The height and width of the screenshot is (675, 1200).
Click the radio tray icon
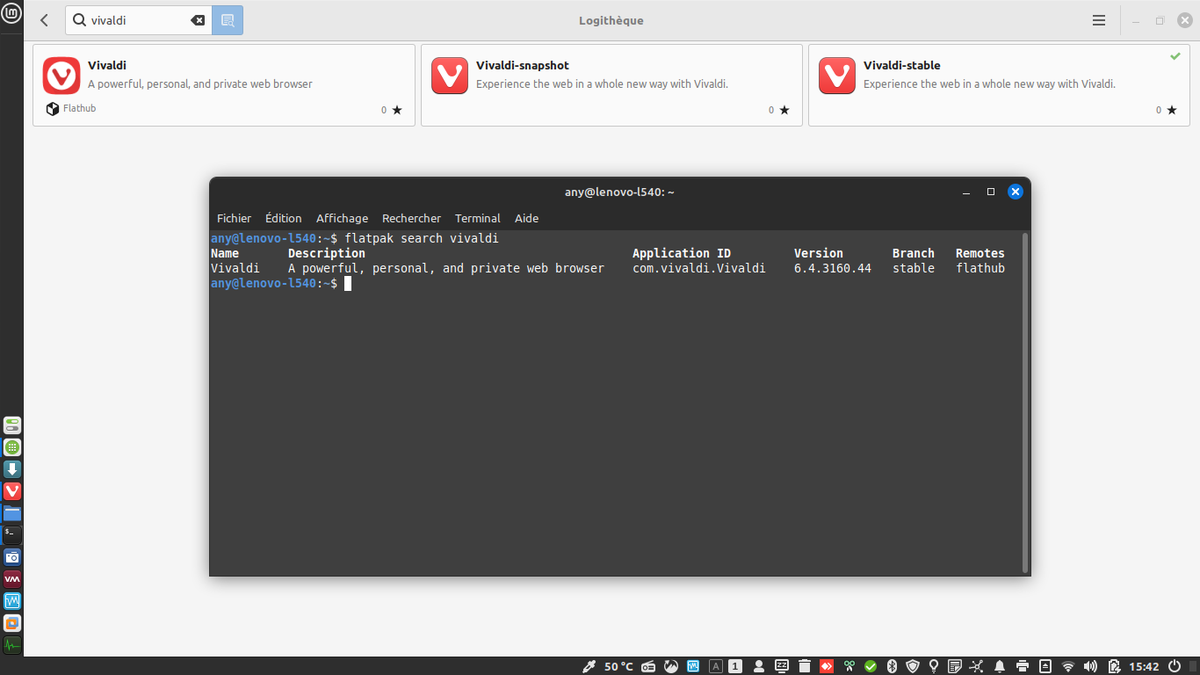click(x=649, y=666)
